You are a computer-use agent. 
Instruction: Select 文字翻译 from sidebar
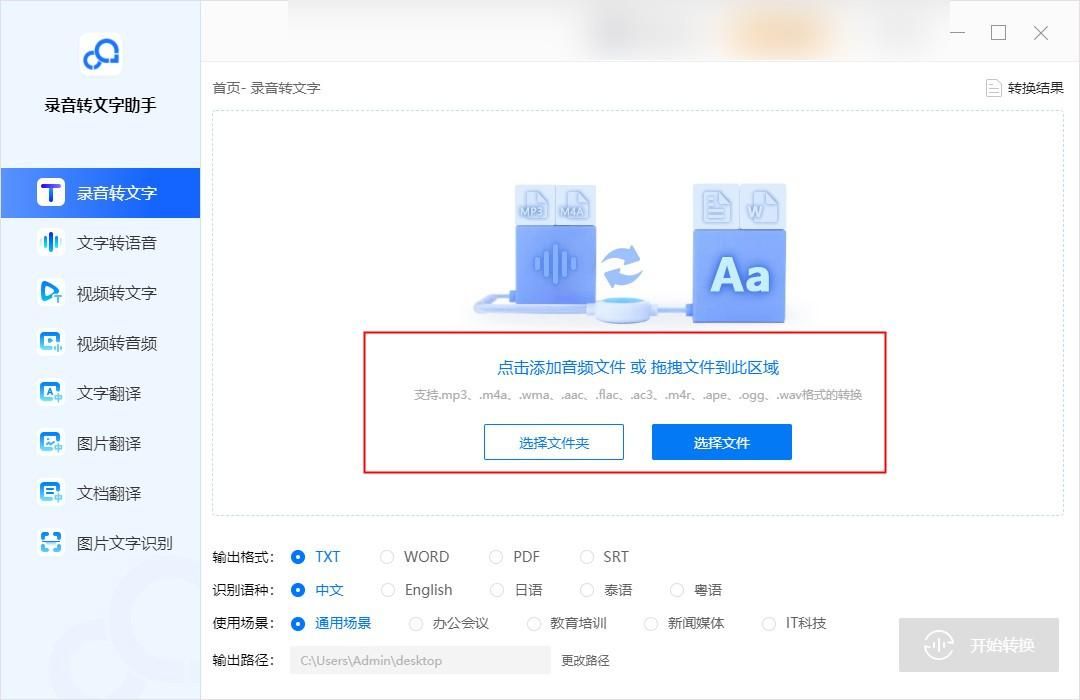pyautogui.click(x=101, y=393)
